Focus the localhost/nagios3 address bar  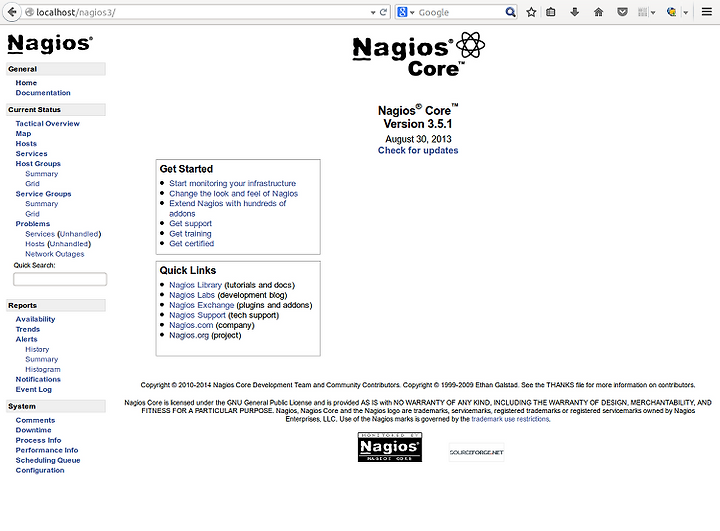tap(197, 12)
